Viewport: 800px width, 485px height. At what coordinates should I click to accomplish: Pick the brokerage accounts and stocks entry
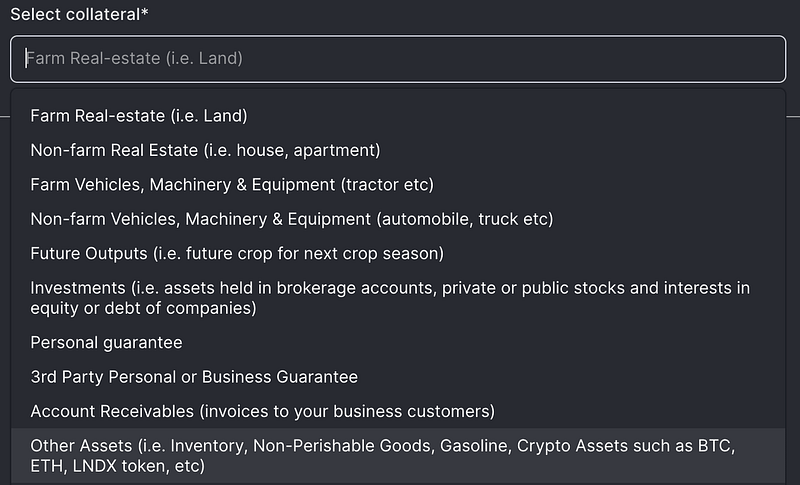[390, 298]
